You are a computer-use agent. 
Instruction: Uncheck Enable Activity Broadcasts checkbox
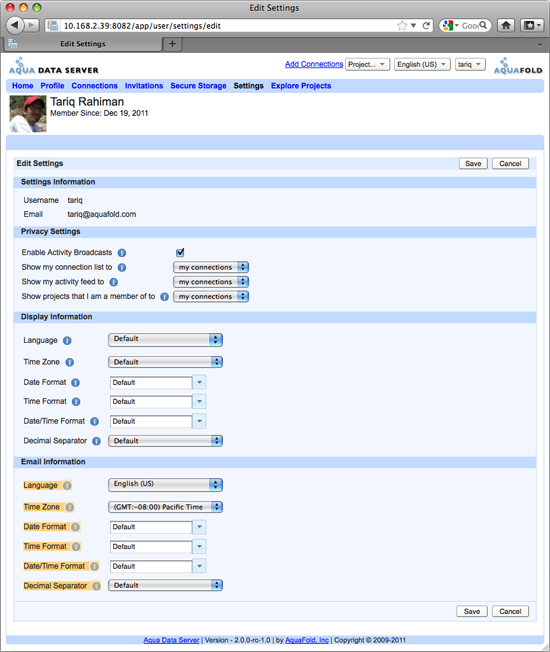180,252
